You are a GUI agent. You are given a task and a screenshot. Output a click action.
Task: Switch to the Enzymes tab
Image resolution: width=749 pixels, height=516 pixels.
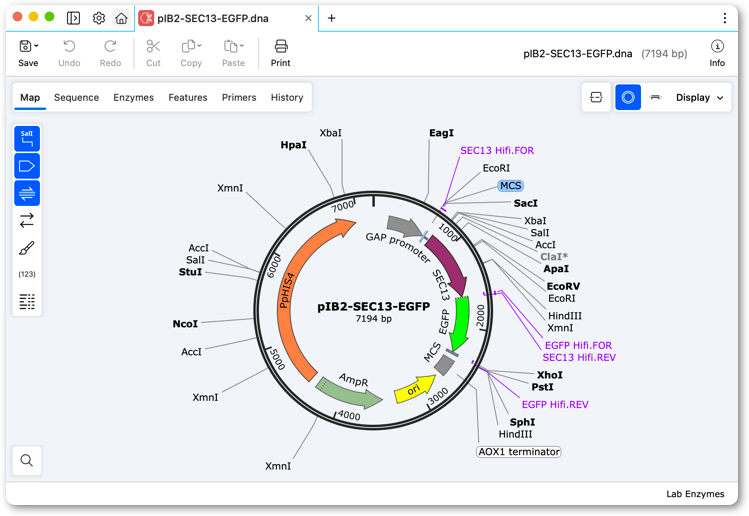pyautogui.click(x=133, y=97)
